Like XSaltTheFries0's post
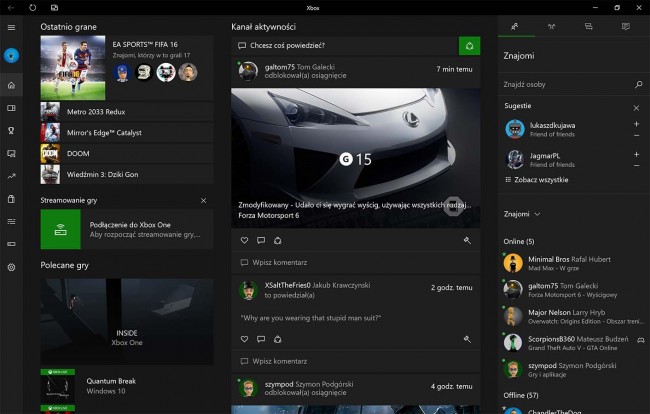 244,339
